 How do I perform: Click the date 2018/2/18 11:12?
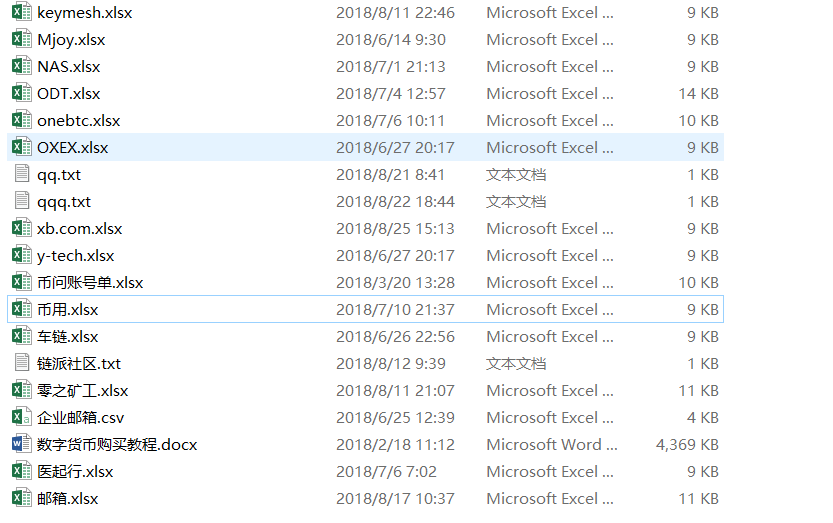point(395,444)
